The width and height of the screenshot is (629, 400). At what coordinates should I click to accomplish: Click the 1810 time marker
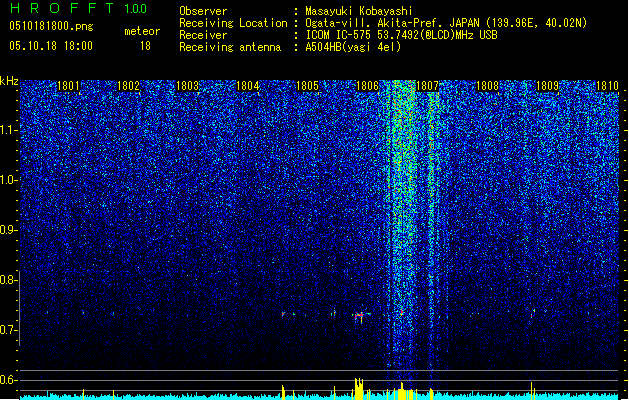(607, 86)
